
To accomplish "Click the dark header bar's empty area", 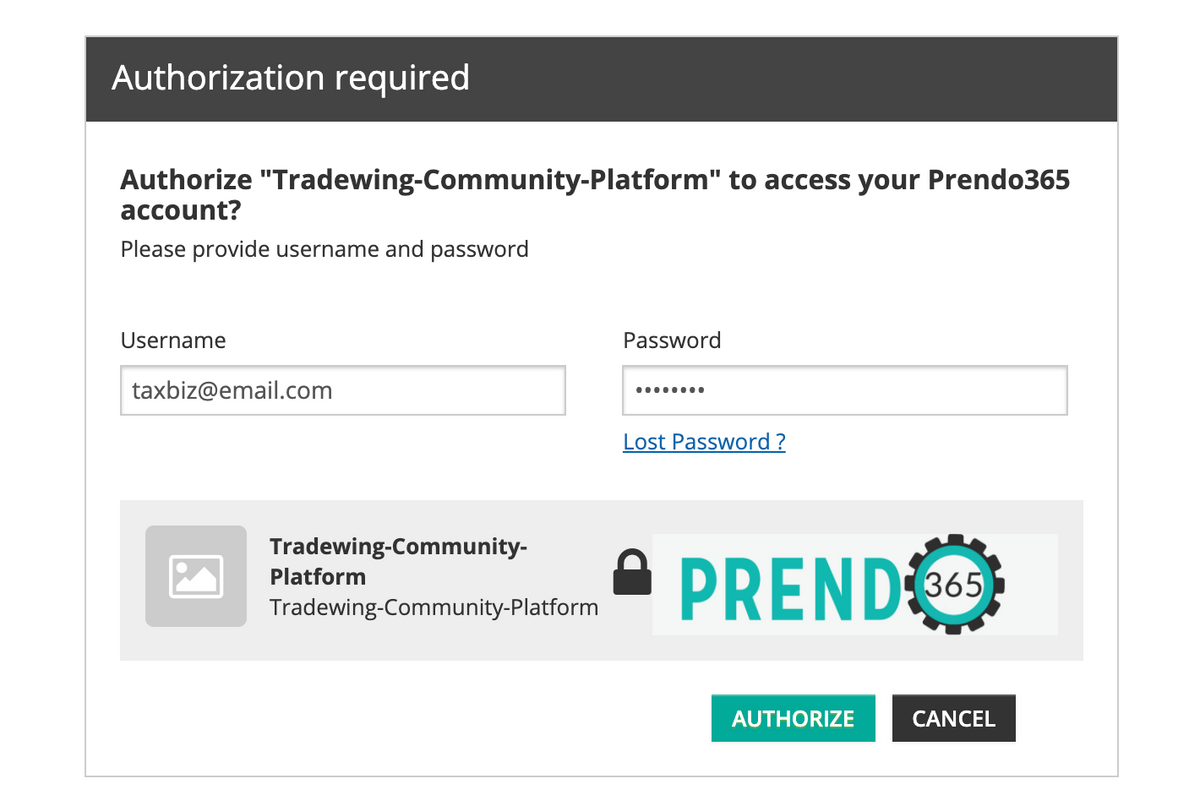I will [x=800, y=78].
